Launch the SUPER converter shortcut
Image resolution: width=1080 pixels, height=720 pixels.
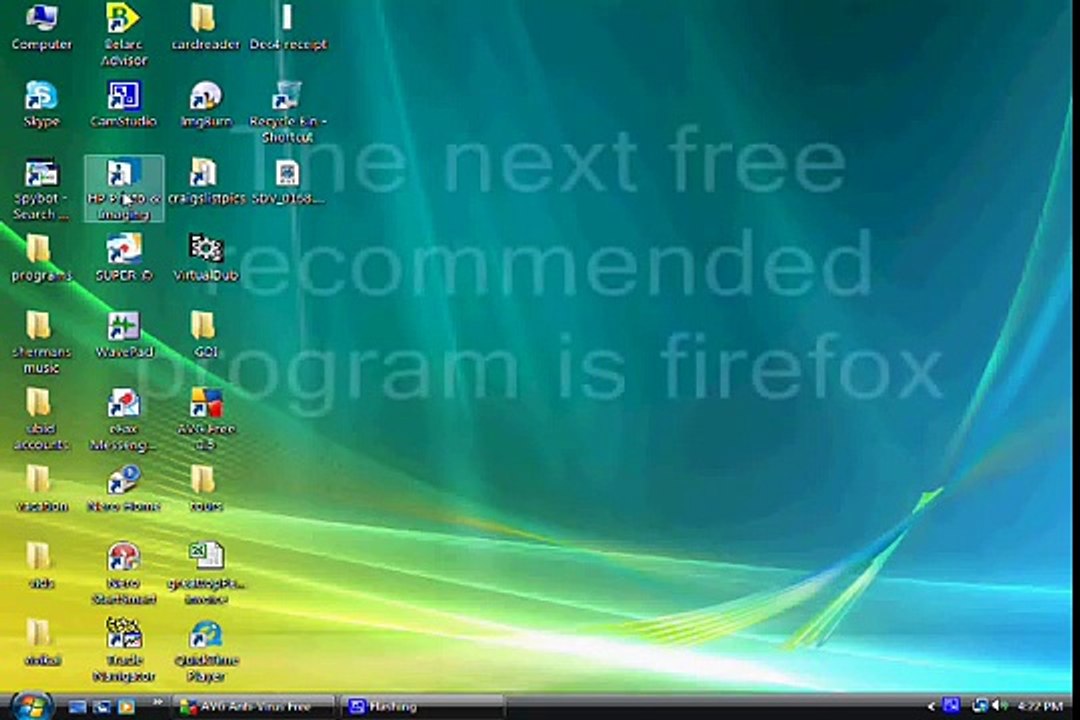[x=124, y=258]
